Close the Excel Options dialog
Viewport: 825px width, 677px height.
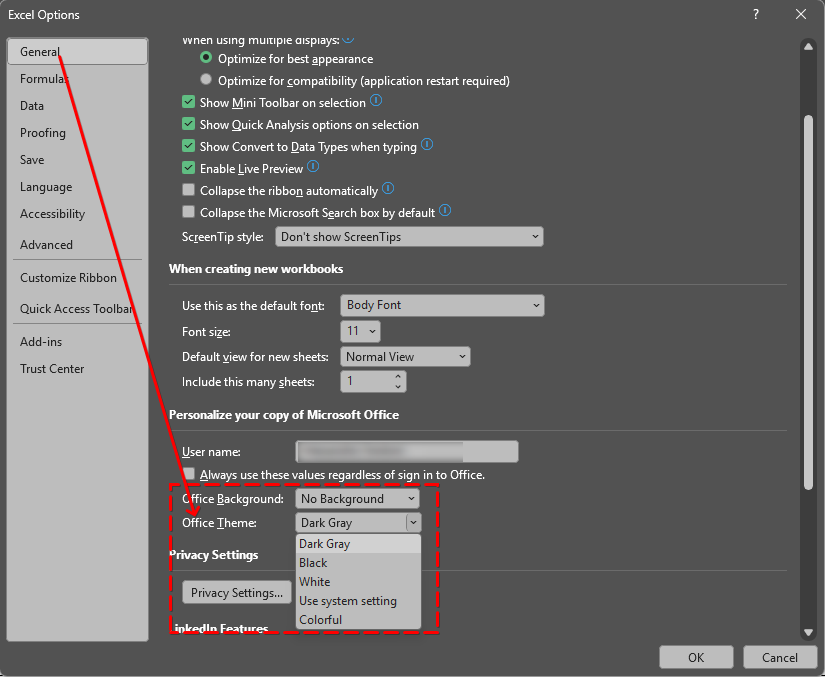click(801, 14)
